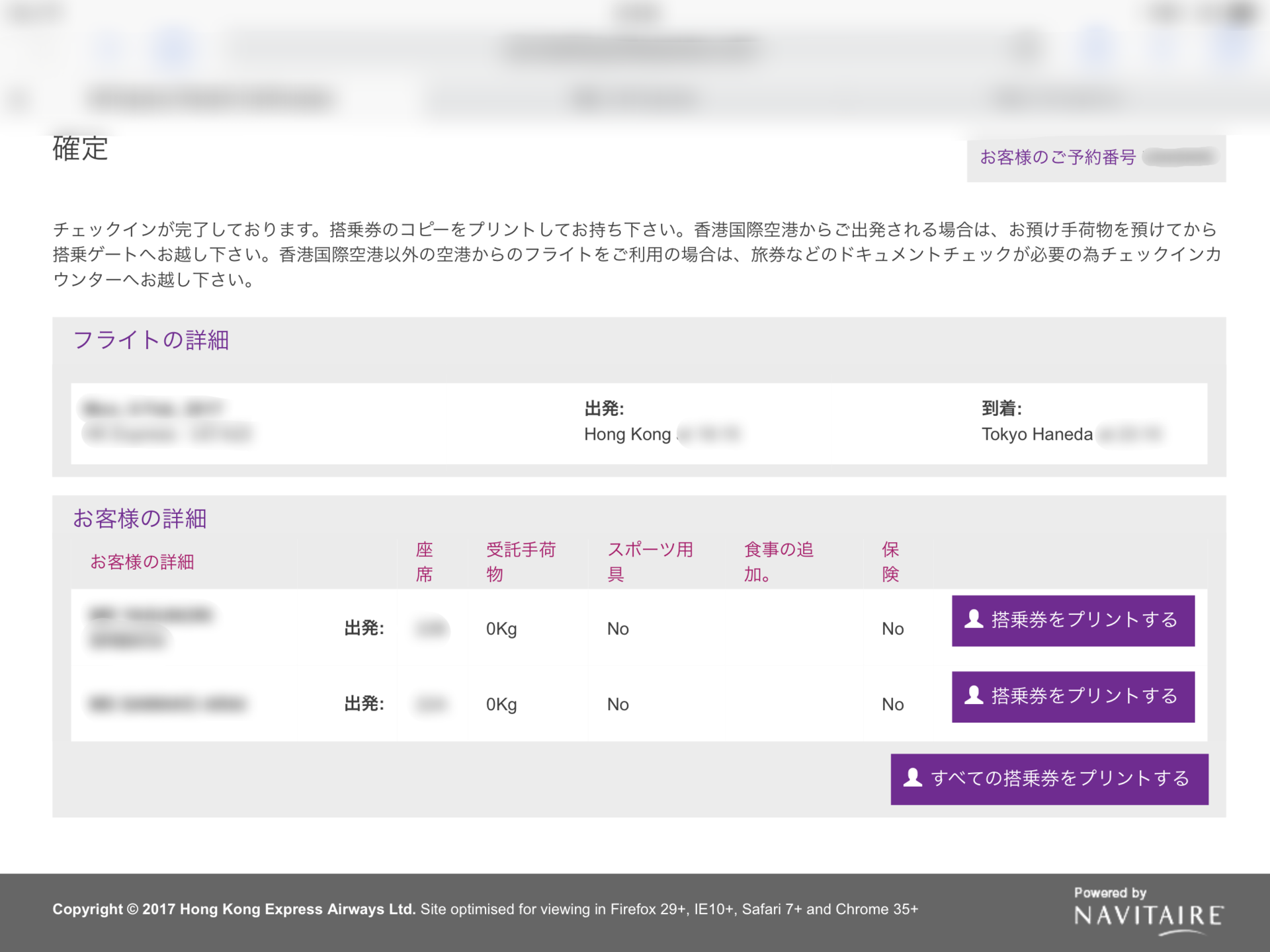Click 0Kg baggage value in first row
This screenshot has height=952, width=1270.
(x=501, y=629)
